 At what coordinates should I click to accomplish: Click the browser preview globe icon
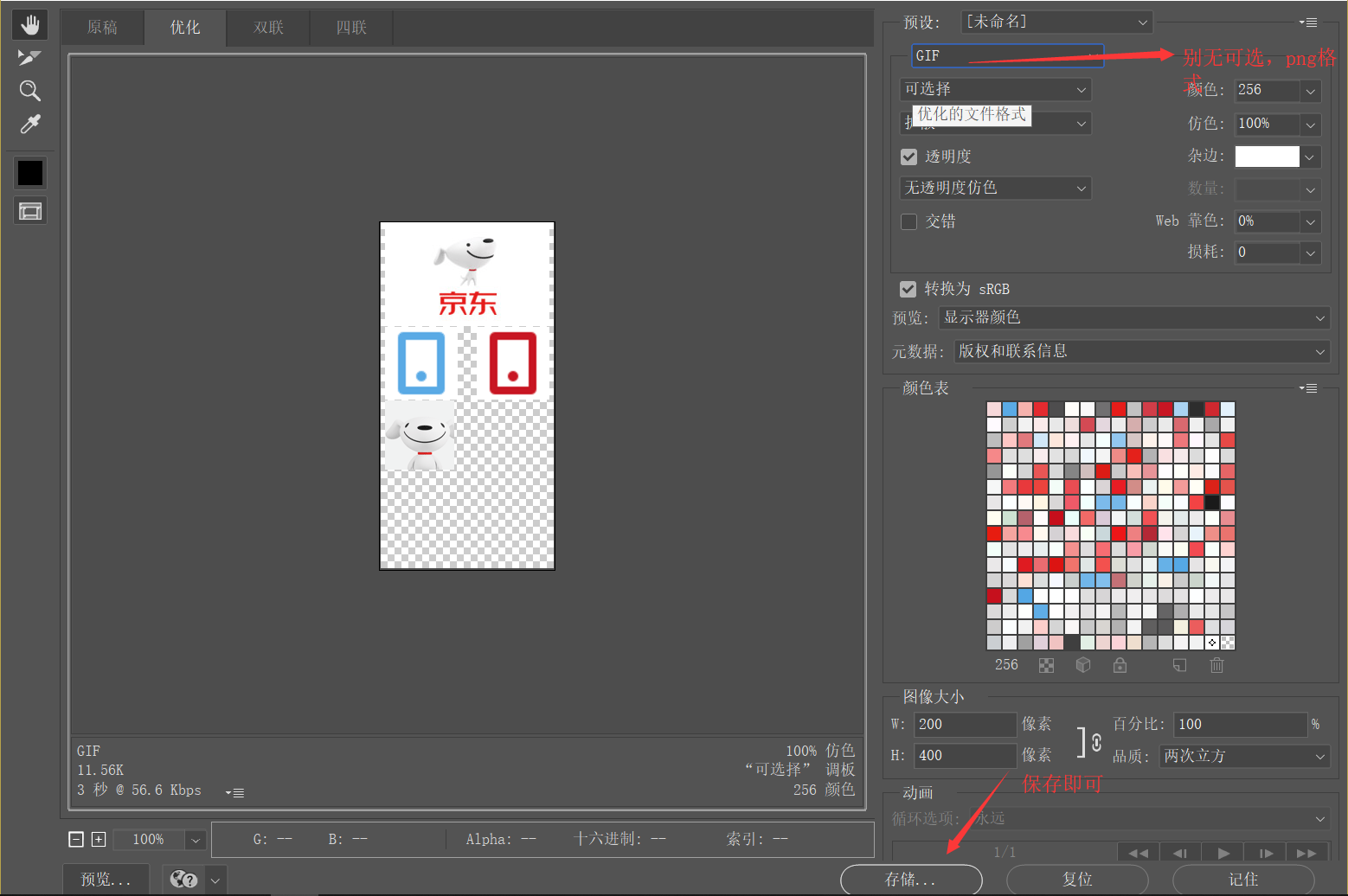(183, 880)
